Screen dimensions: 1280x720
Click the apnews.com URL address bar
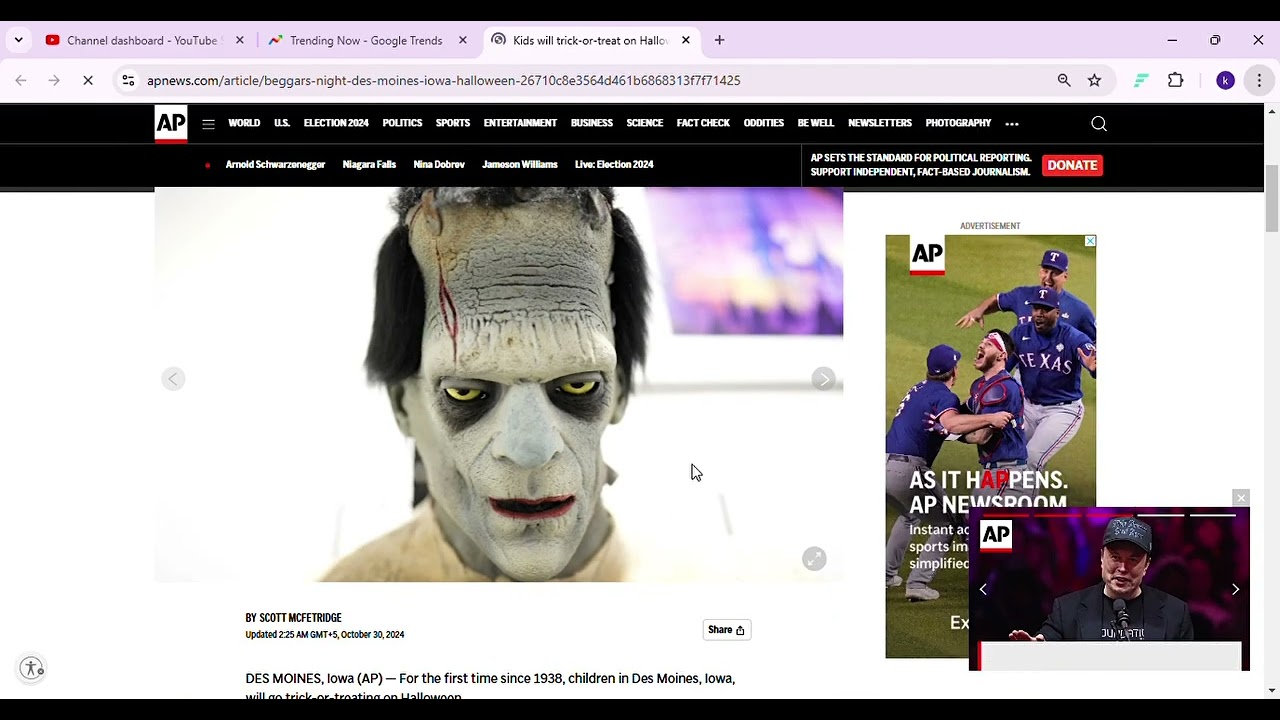(x=443, y=80)
